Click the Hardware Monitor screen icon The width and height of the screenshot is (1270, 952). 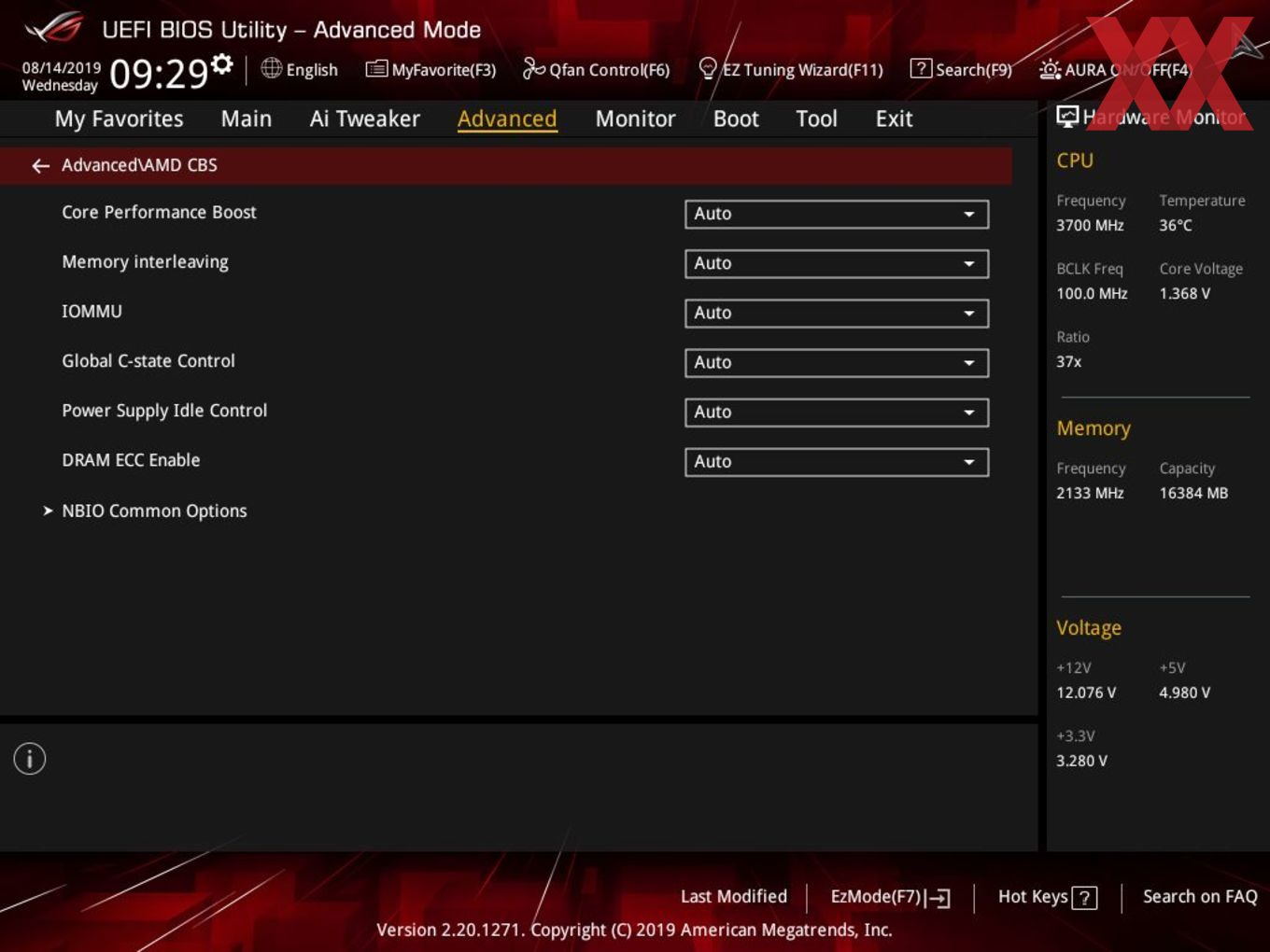coord(1067,117)
